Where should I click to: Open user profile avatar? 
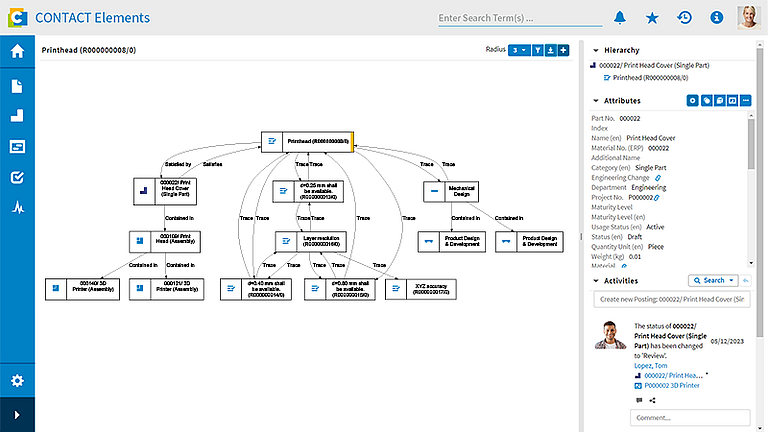pos(748,18)
